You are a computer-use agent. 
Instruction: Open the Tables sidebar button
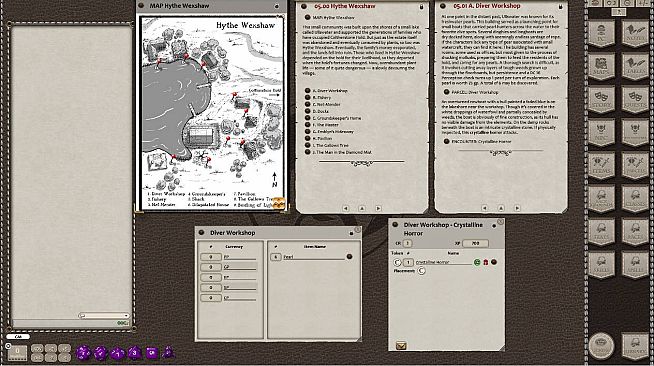(635, 67)
